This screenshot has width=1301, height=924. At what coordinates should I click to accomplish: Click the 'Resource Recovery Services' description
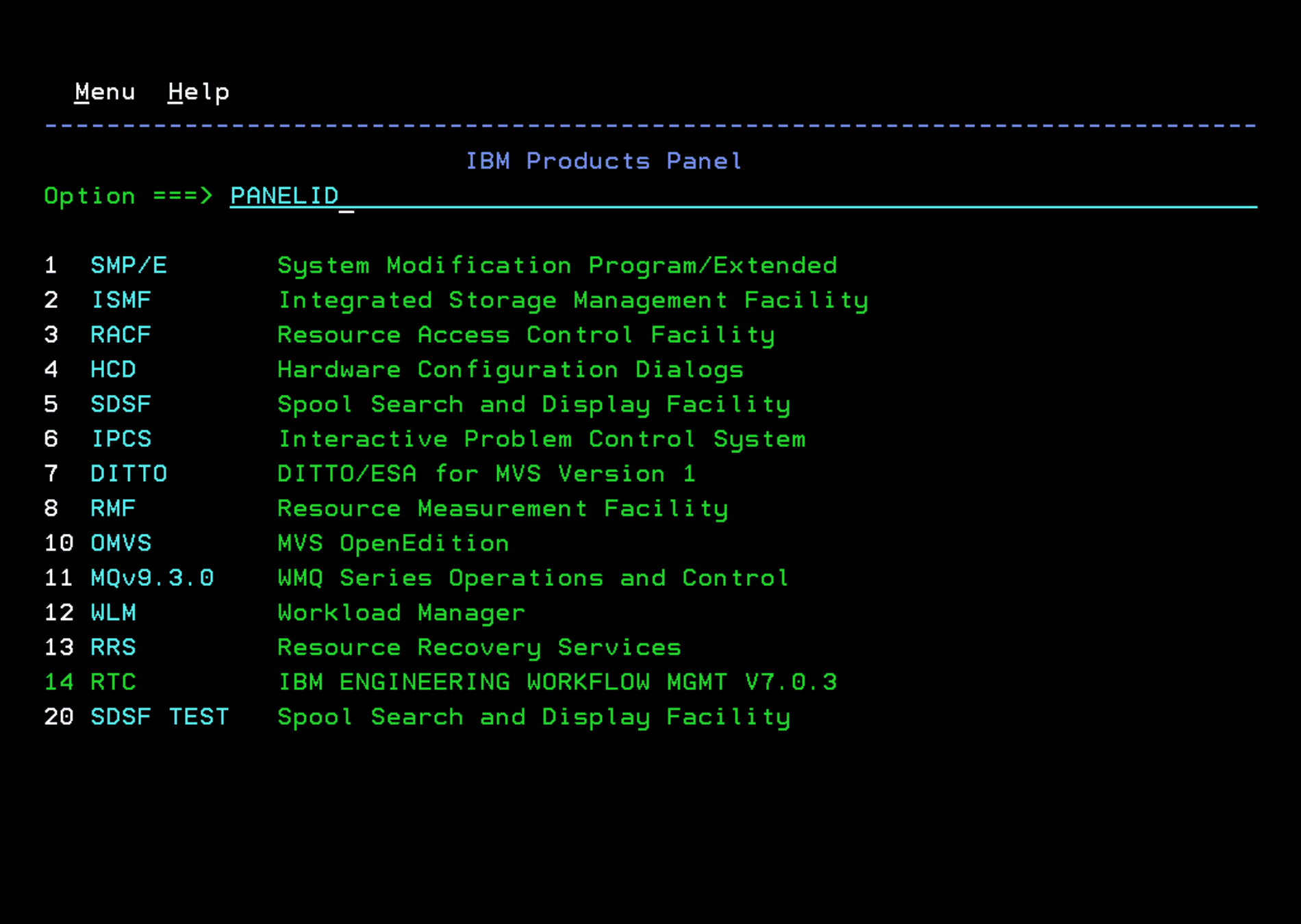click(x=479, y=647)
